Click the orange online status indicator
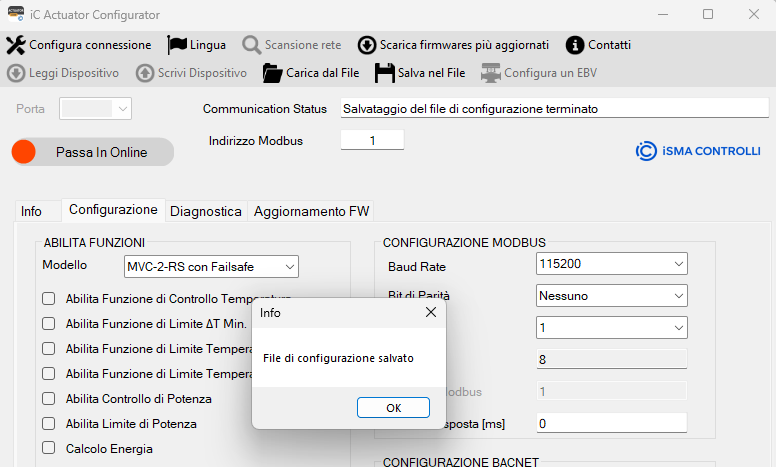 pyautogui.click(x=24, y=152)
